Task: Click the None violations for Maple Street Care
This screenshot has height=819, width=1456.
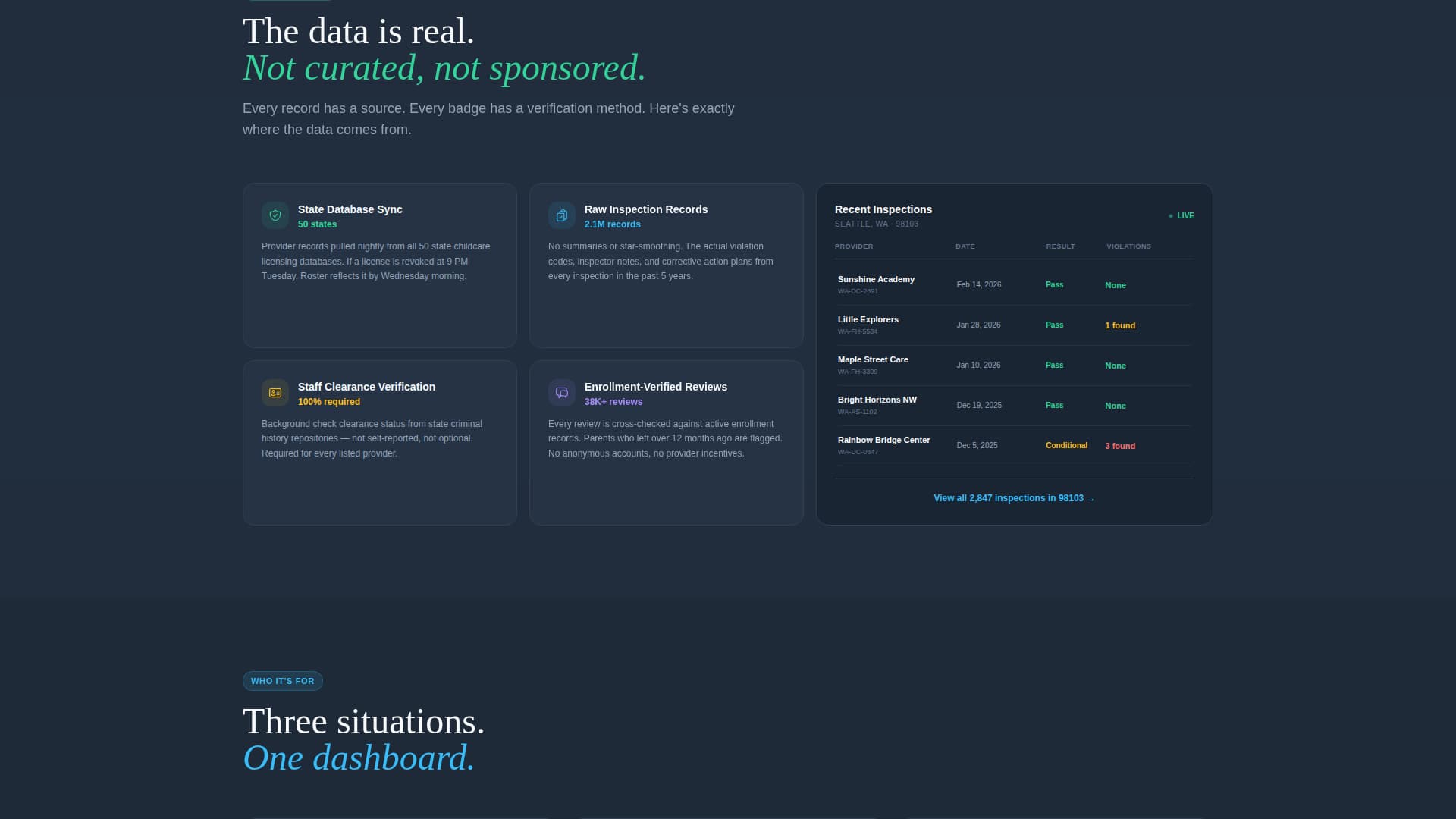Action: (x=1116, y=366)
